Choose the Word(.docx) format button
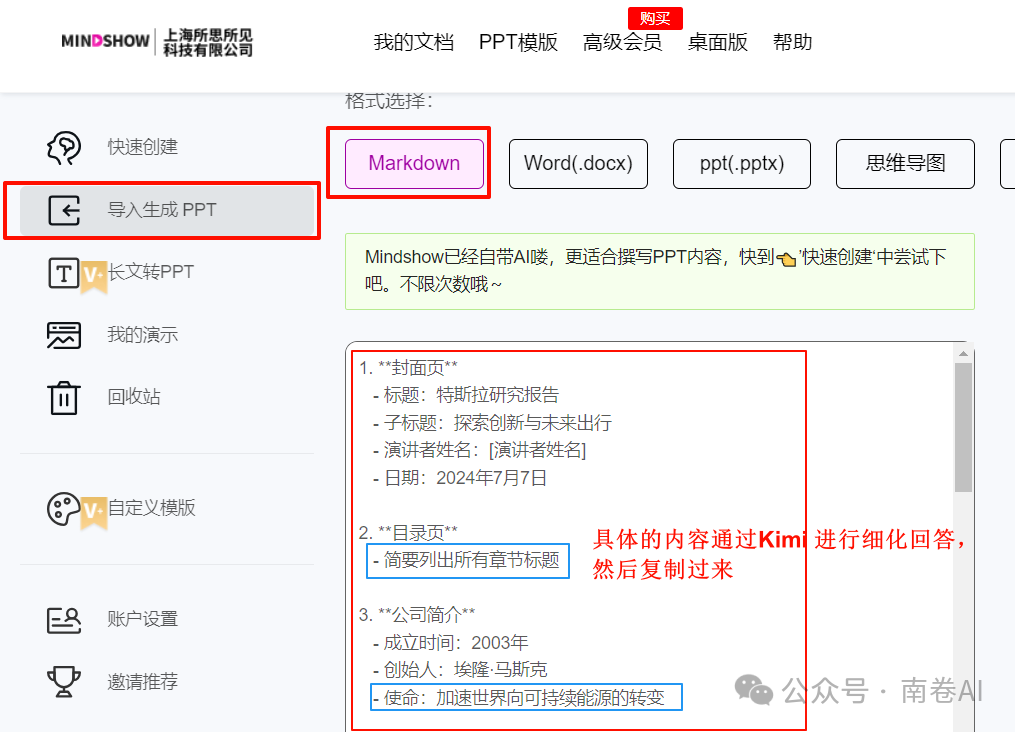The image size is (1015, 732). (578, 164)
